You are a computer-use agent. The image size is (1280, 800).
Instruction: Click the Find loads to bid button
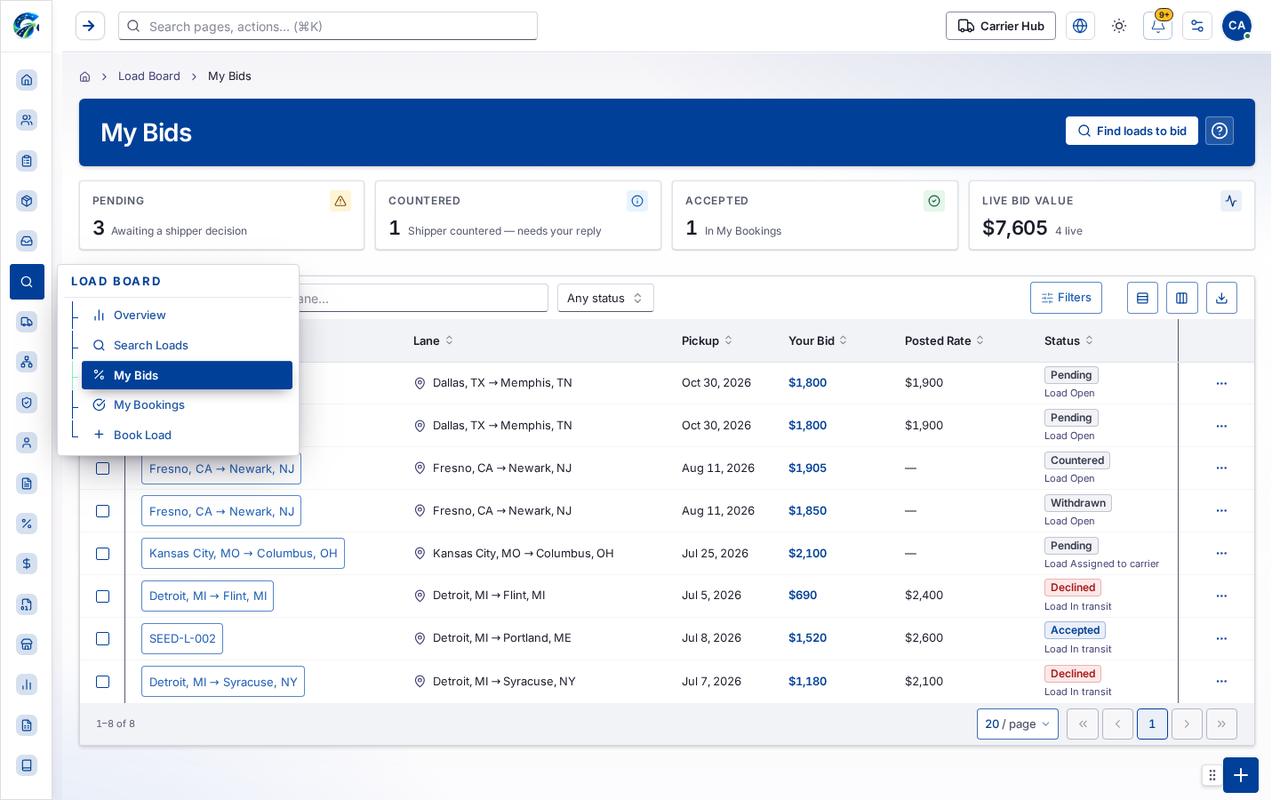(1131, 131)
